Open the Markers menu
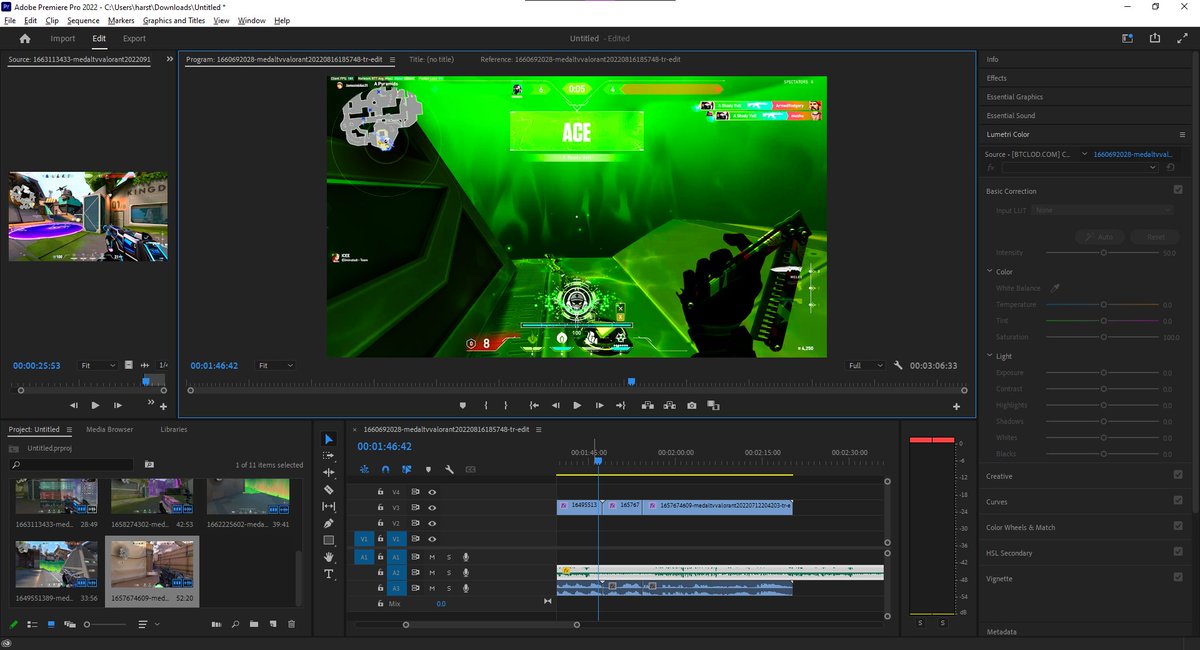1200x650 pixels. tap(121, 20)
